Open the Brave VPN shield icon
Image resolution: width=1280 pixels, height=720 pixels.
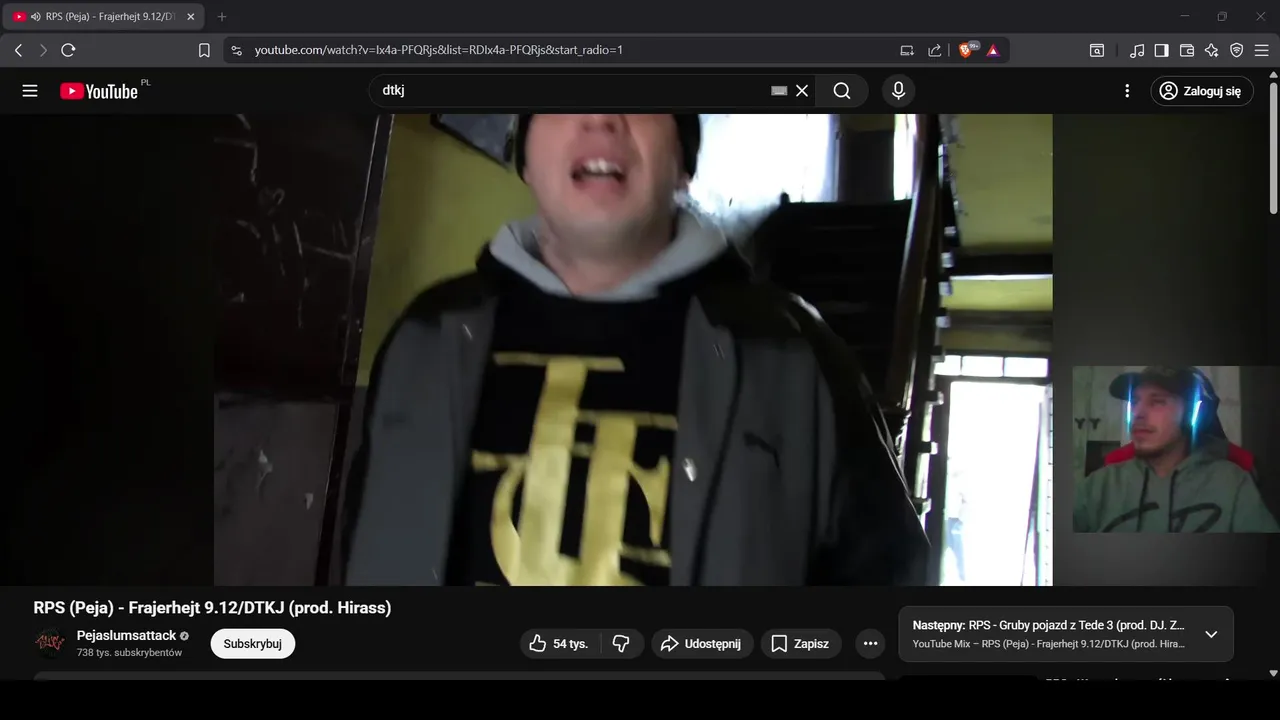pos(1237,50)
